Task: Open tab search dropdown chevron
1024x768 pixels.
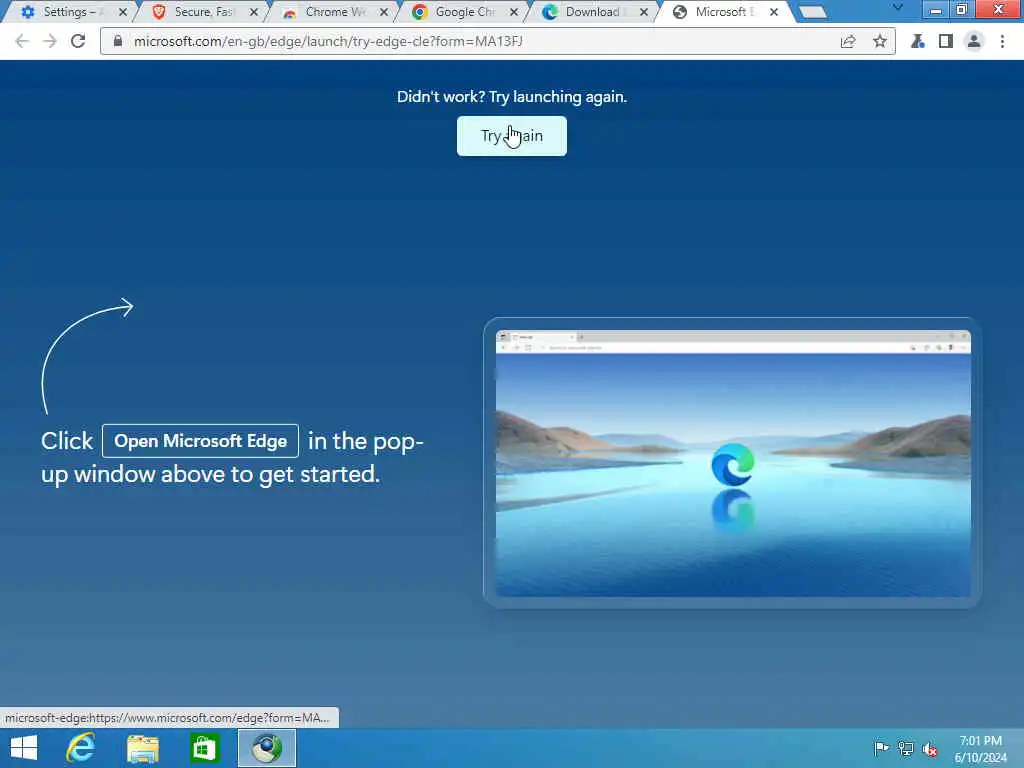Action: coord(898,8)
